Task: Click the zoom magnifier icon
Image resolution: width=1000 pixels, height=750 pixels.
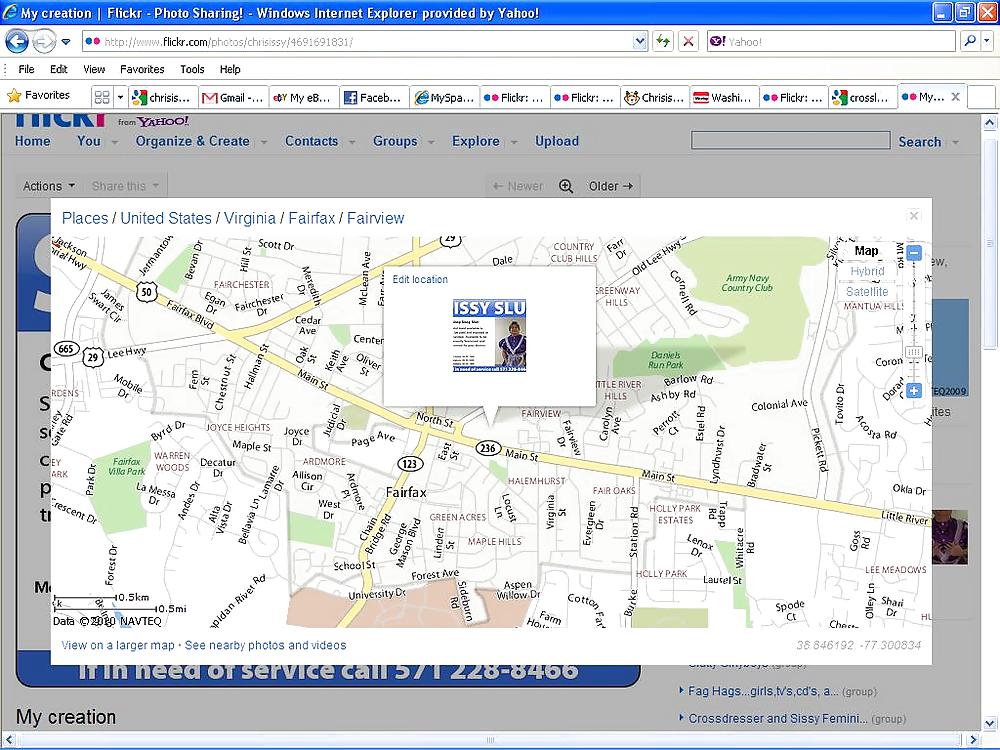Action: pyautogui.click(x=566, y=186)
